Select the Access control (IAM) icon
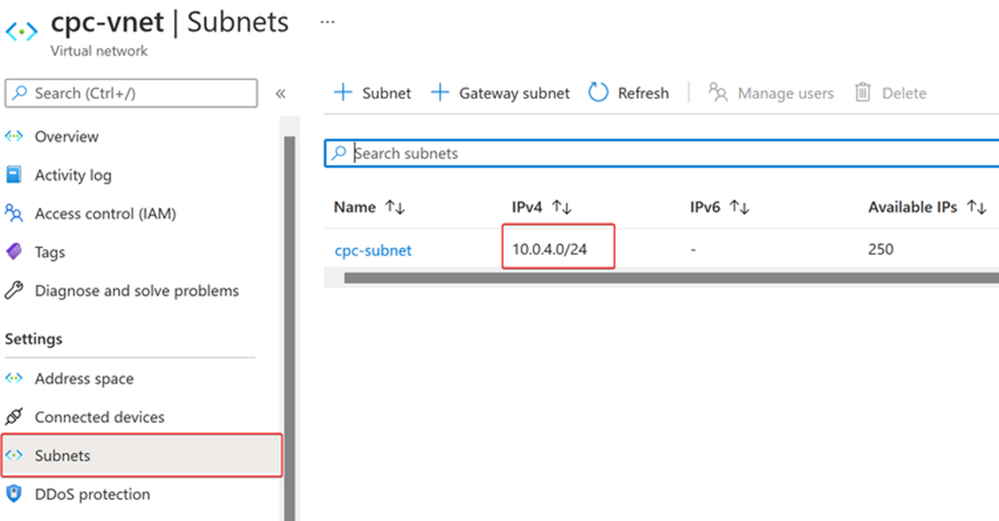Viewport: 999px width, 521px height. [13, 213]
